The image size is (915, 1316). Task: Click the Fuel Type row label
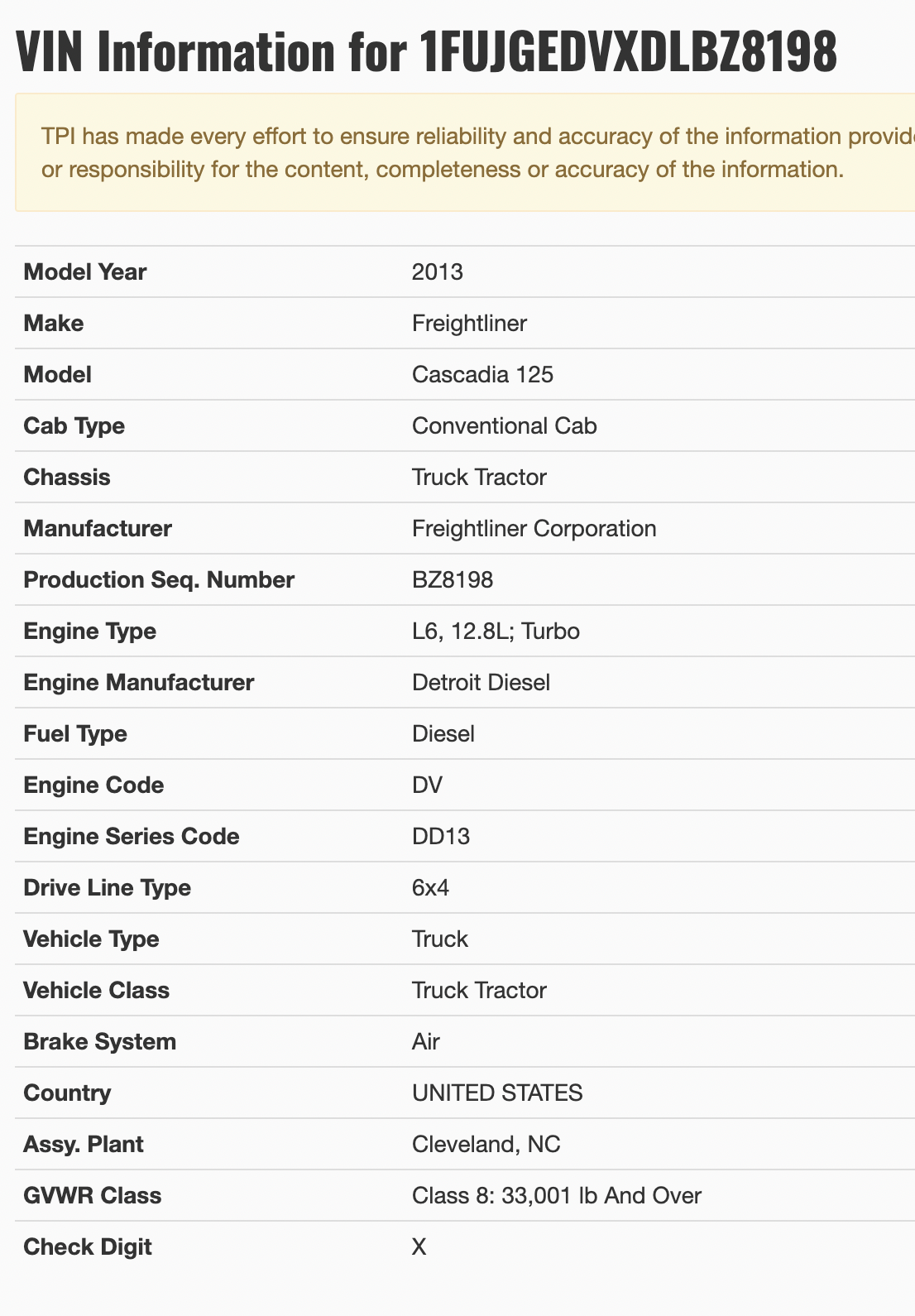pyautogui.click(x=75, y=734)
